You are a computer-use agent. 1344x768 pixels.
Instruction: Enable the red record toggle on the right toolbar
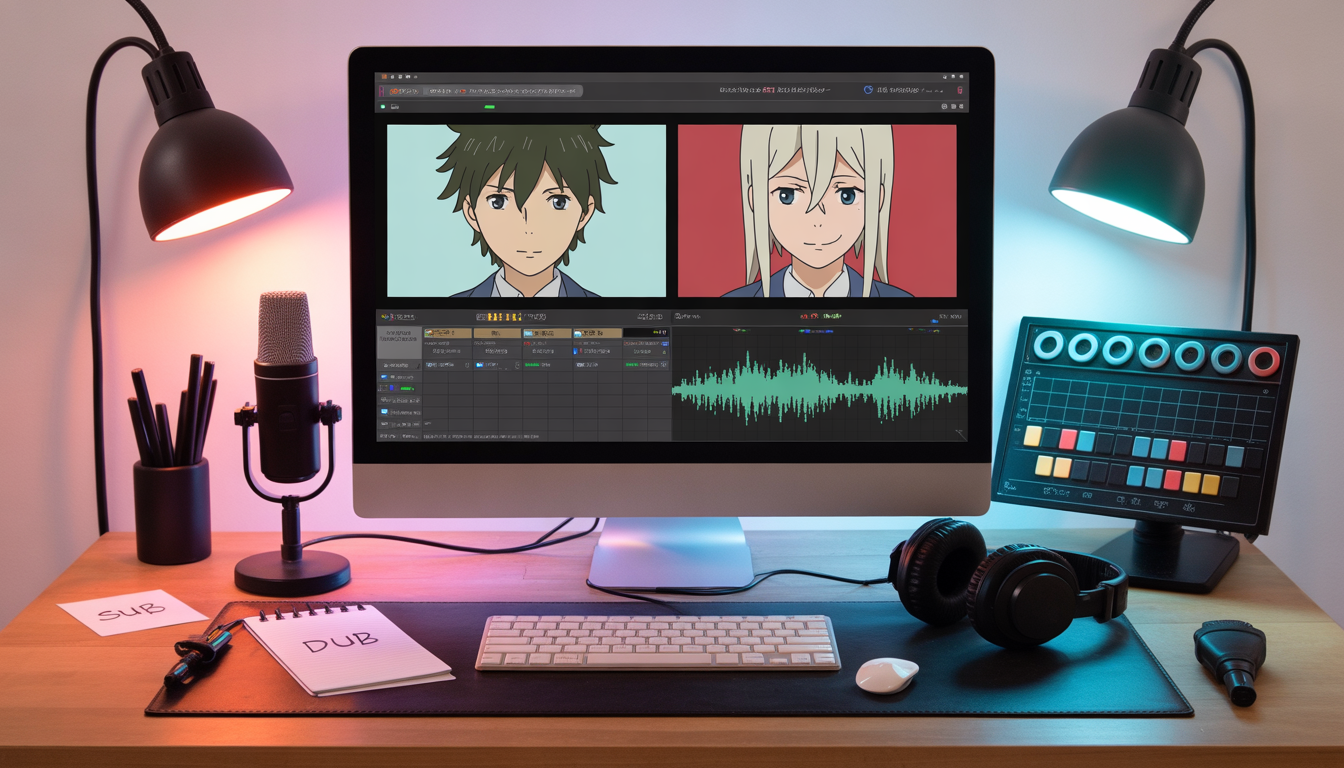[959, 91]
